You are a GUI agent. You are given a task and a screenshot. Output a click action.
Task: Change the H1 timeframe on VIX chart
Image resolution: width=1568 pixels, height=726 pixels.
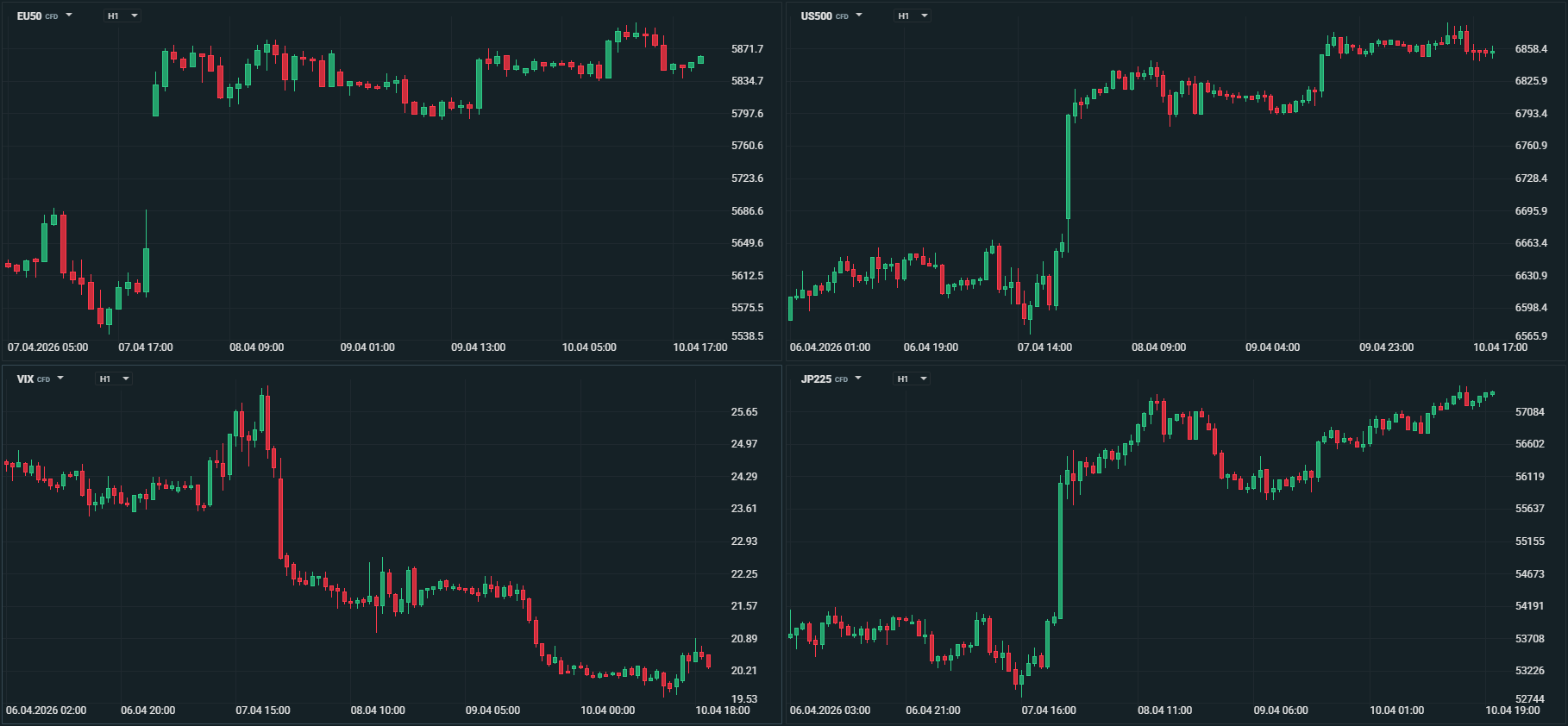coord(113,379)
